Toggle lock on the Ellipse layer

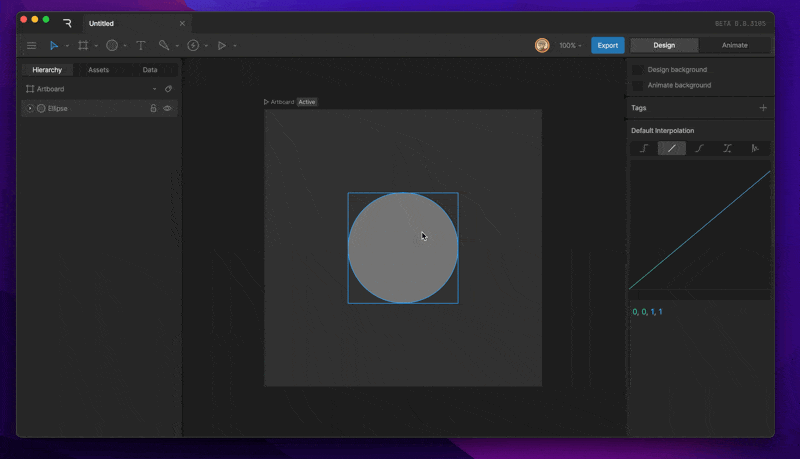(153, 108)
